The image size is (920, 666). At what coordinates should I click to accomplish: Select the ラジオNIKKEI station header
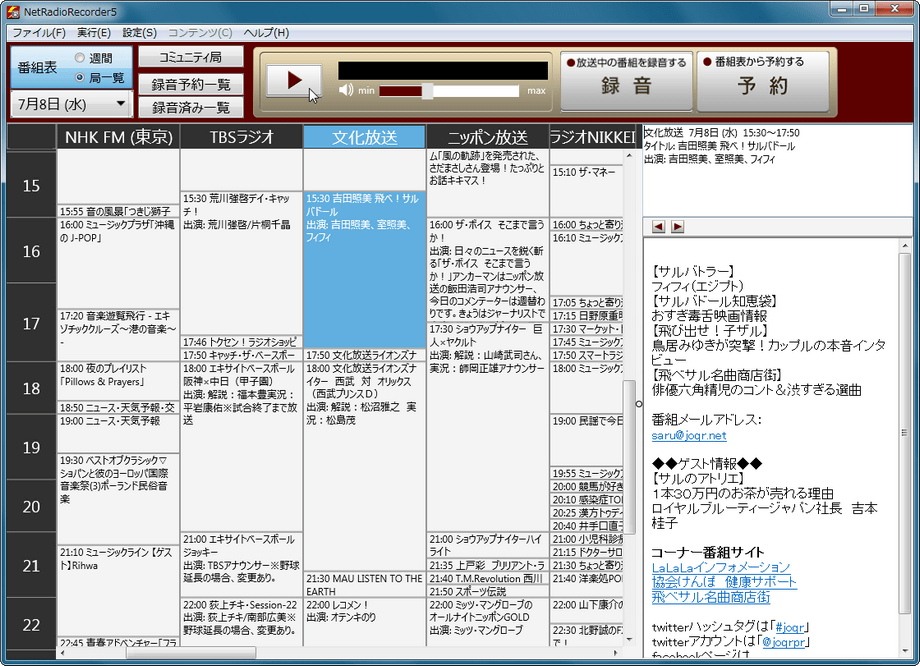pos(593,137)
